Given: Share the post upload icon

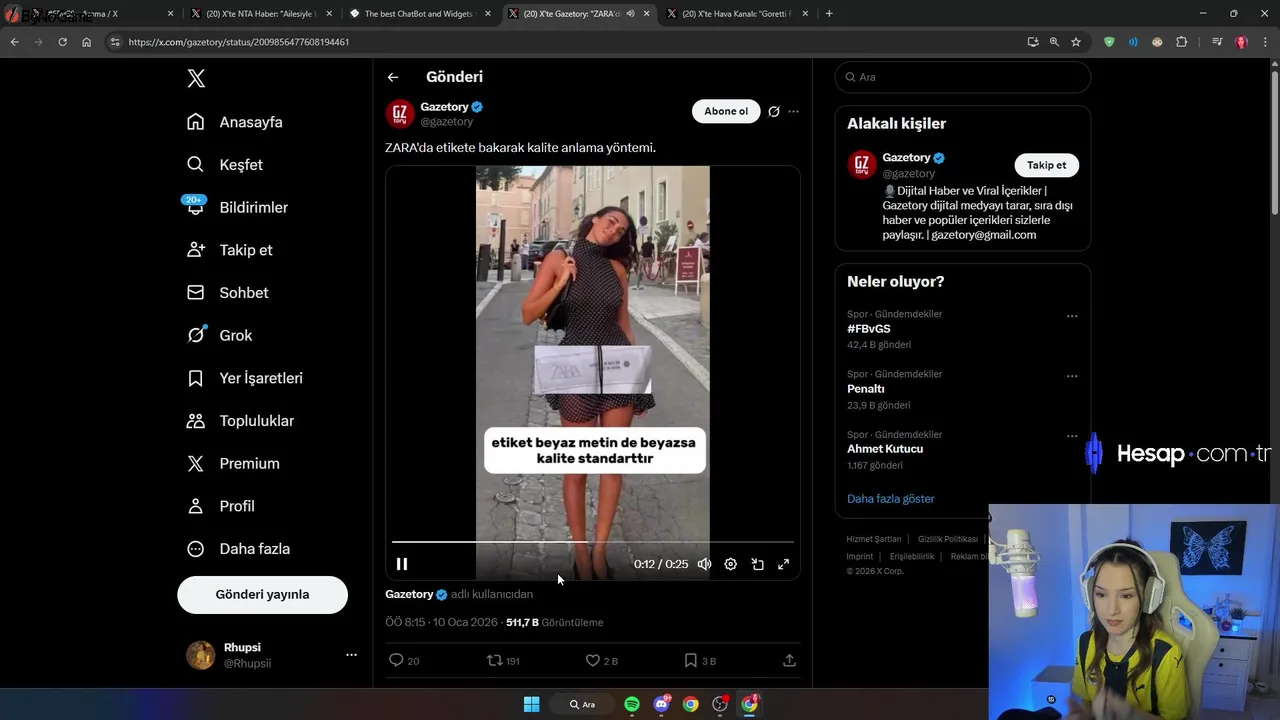Looking at the screenshot, I should click(x=789, y=660).
